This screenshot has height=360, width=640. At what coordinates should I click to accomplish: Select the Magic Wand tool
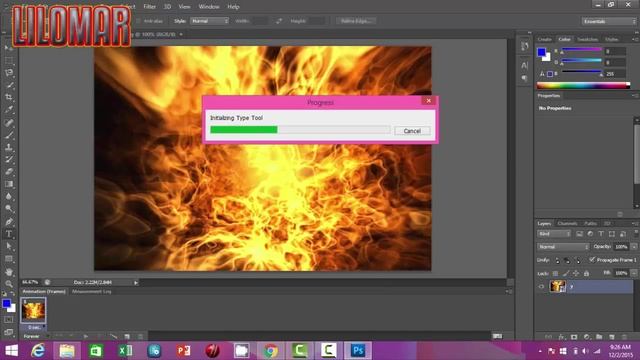pos(9,85)
